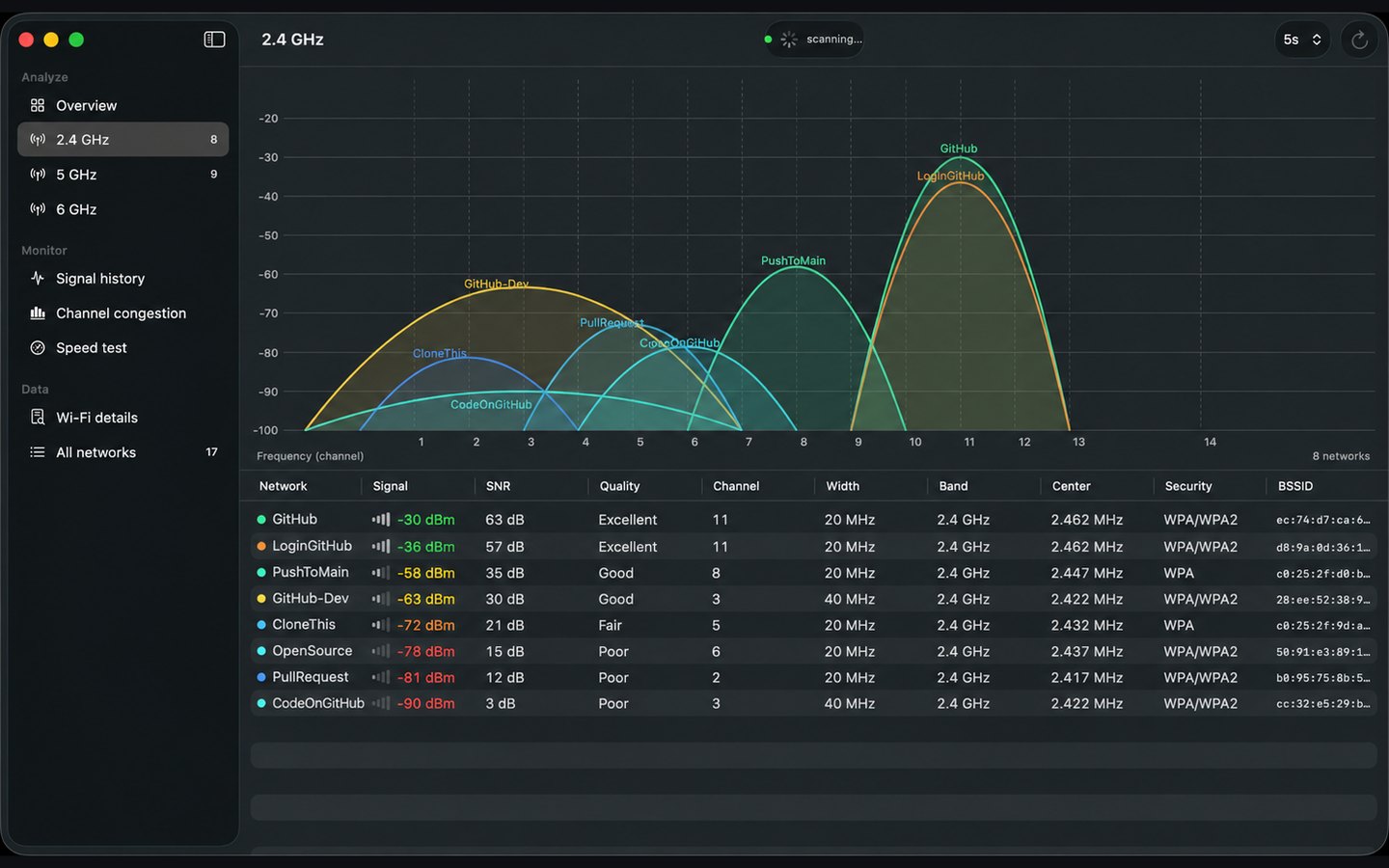1389x868 pixels.
Task: Switch to the 6 GHz band view
Action: (123, 209)
